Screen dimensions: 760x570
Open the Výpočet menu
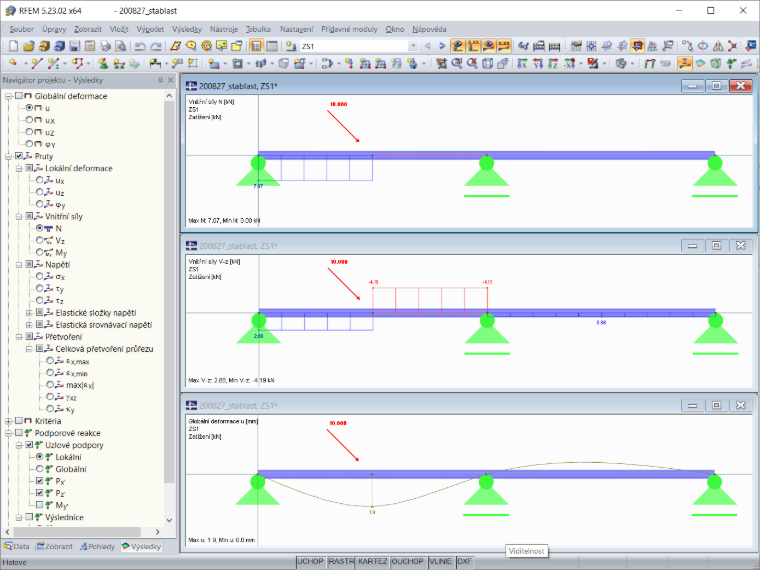pos(150,29)
